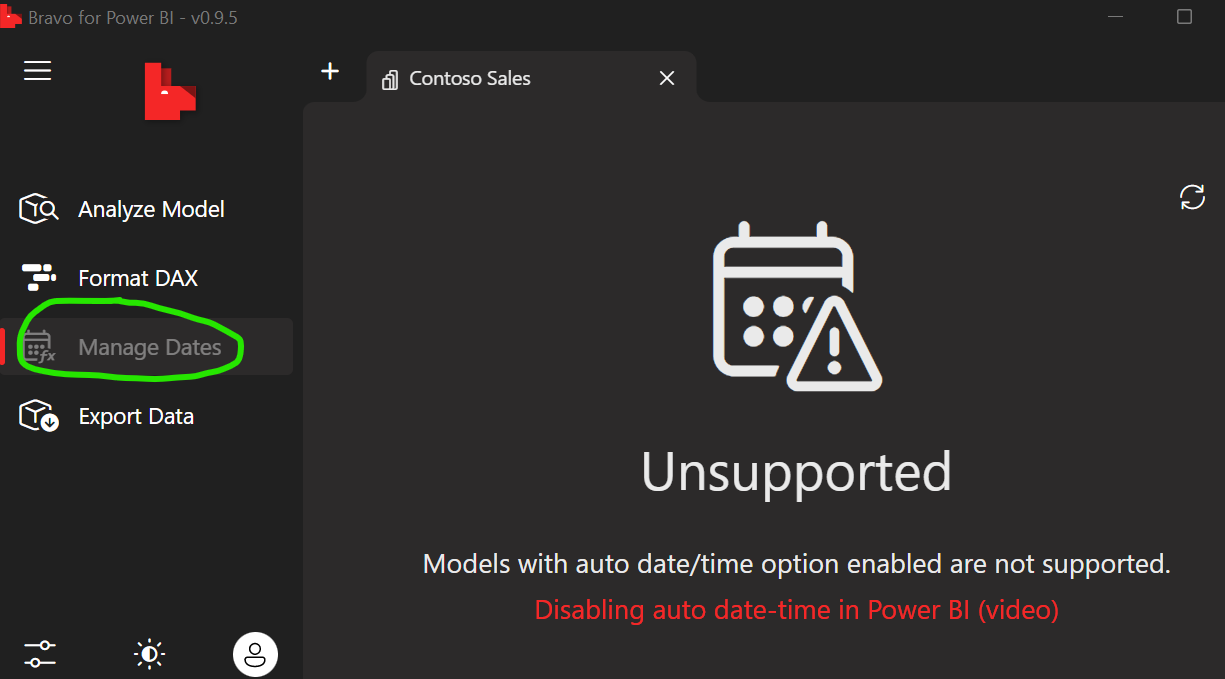1225x679 pixels.
Task: Select Analyze Model from the sidebar
Action: click(151, 208)
